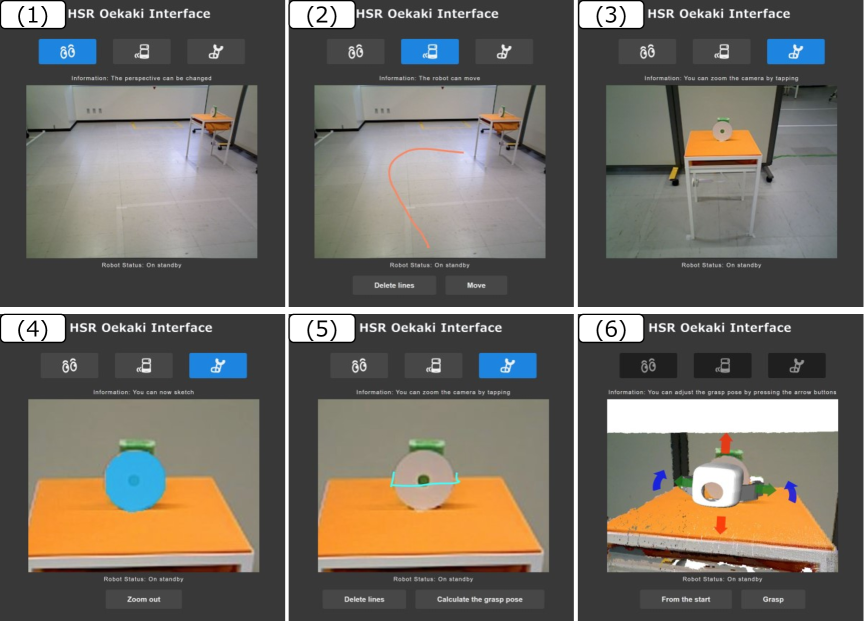This screenshot has width=864, height=621.
Task: Click the downward red arrow in panel 6
Action: pyautogui.click(x=720, y=525)
